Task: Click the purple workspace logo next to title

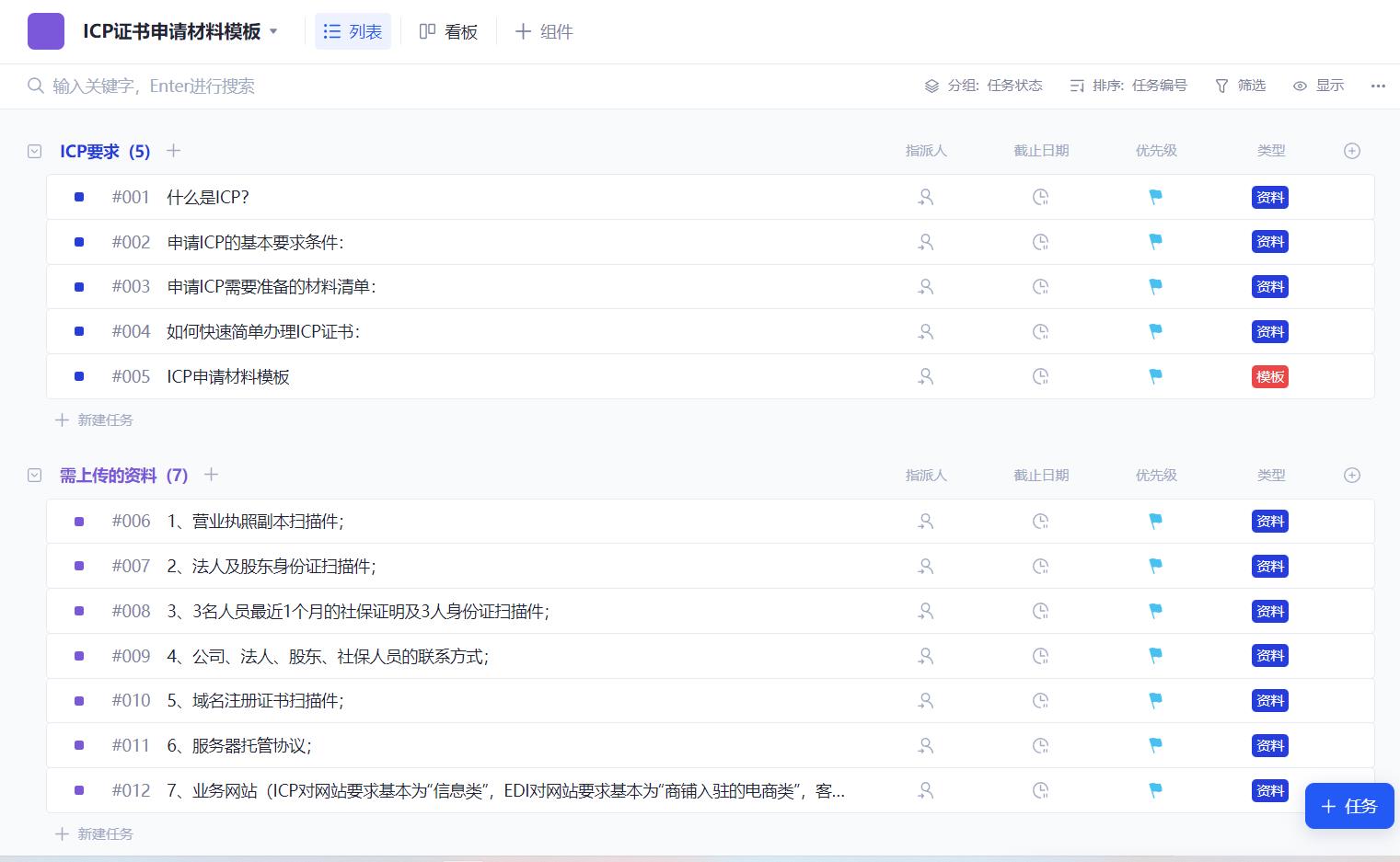Action: tap(45, 30)
